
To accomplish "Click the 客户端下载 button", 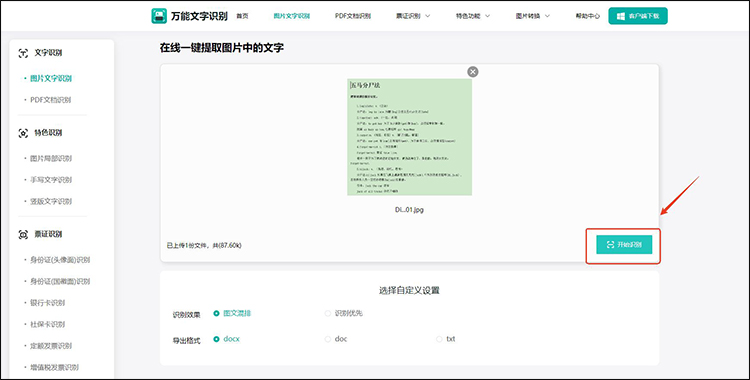I will [638, 16].
